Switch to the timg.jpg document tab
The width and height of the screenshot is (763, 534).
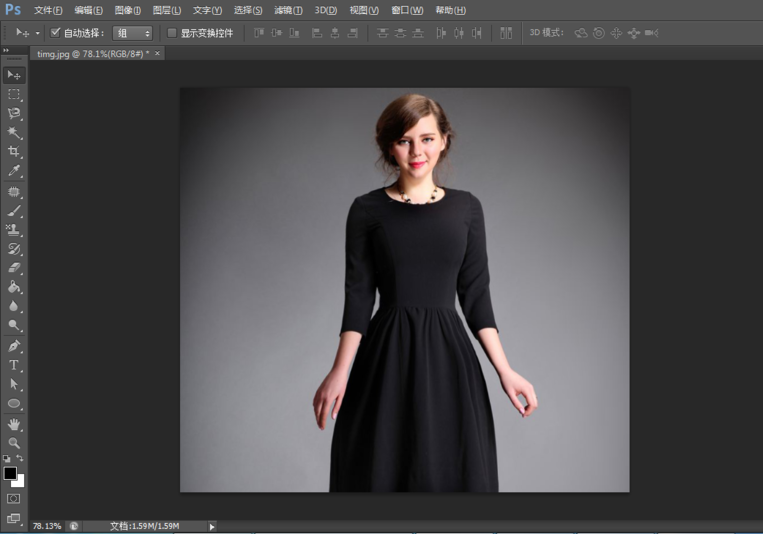pyautogui.click(x=90, y=53)
